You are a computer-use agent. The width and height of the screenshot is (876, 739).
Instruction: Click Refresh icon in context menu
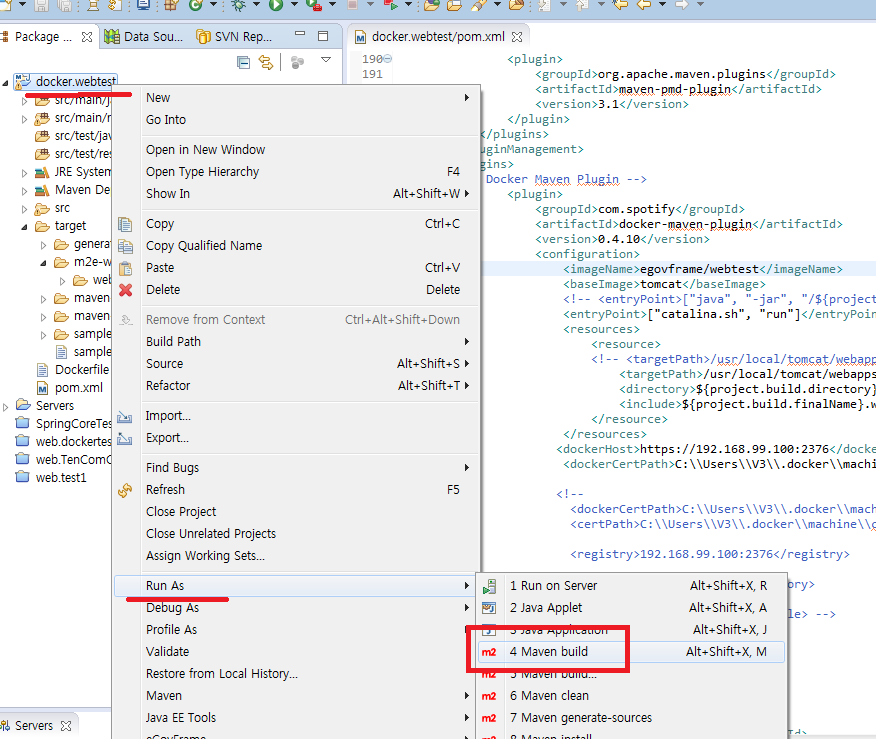click(126, 490)
